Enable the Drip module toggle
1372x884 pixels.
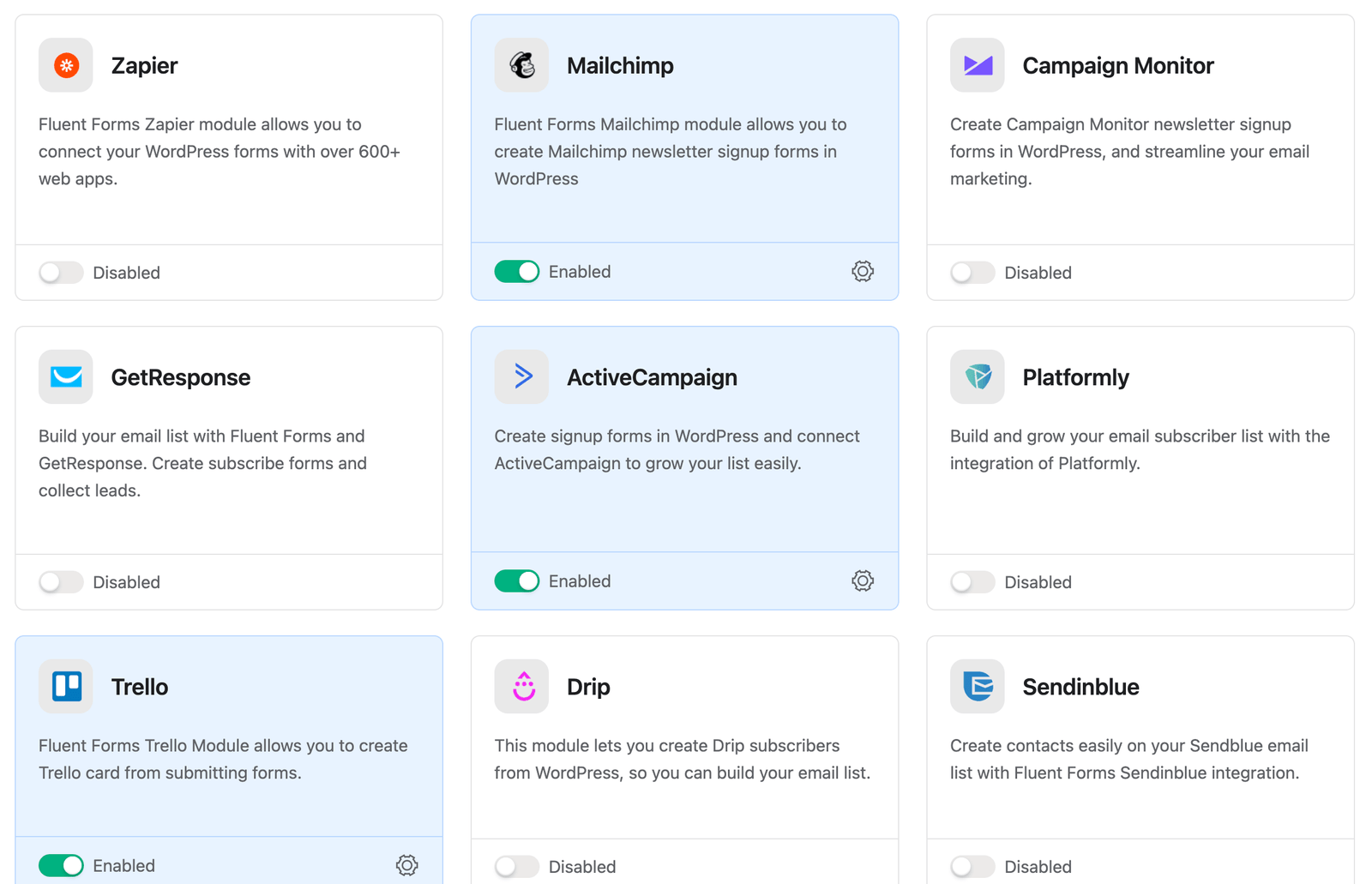[x=517, y=866]
